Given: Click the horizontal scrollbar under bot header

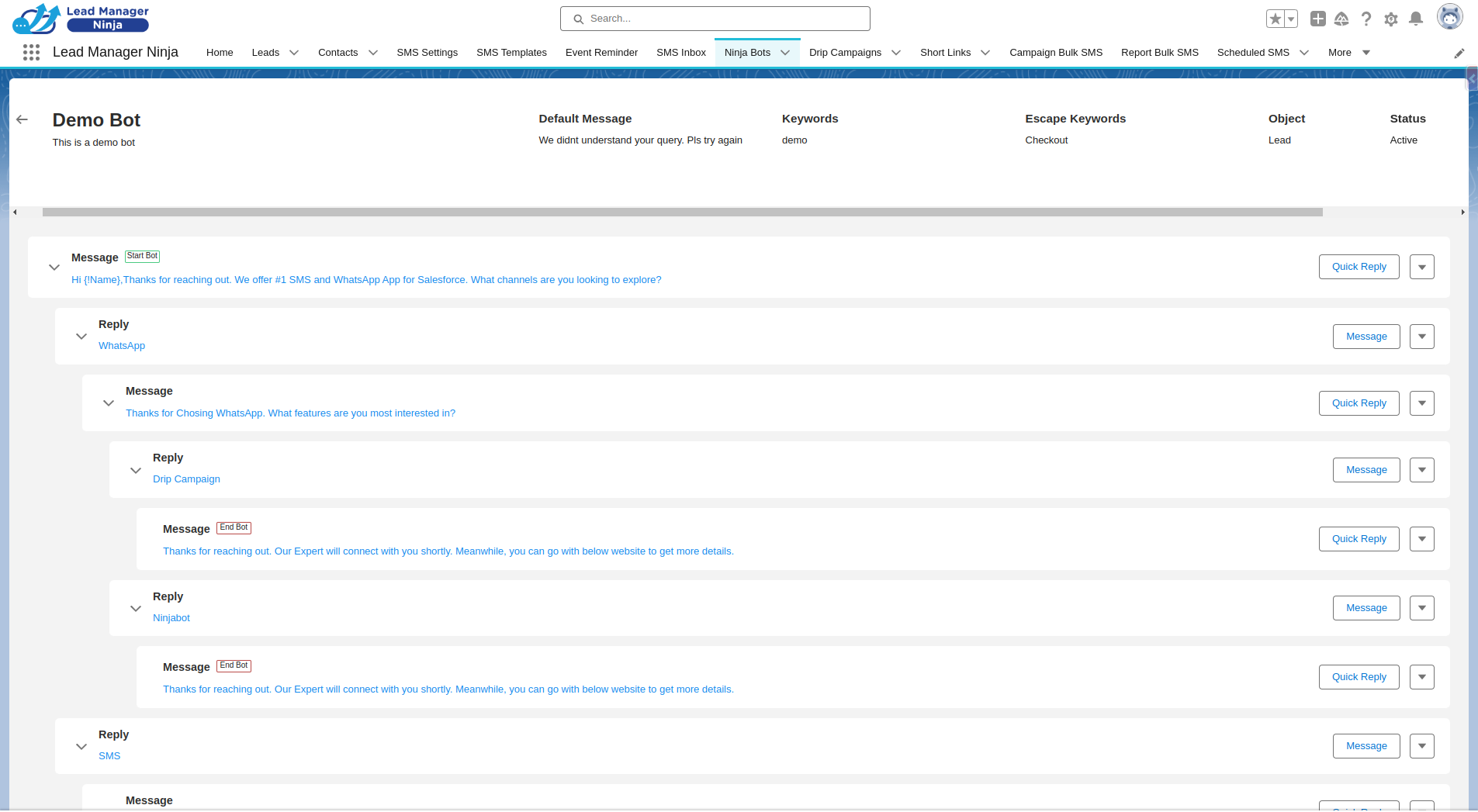Looking at the screenshot, I should 683,212.
